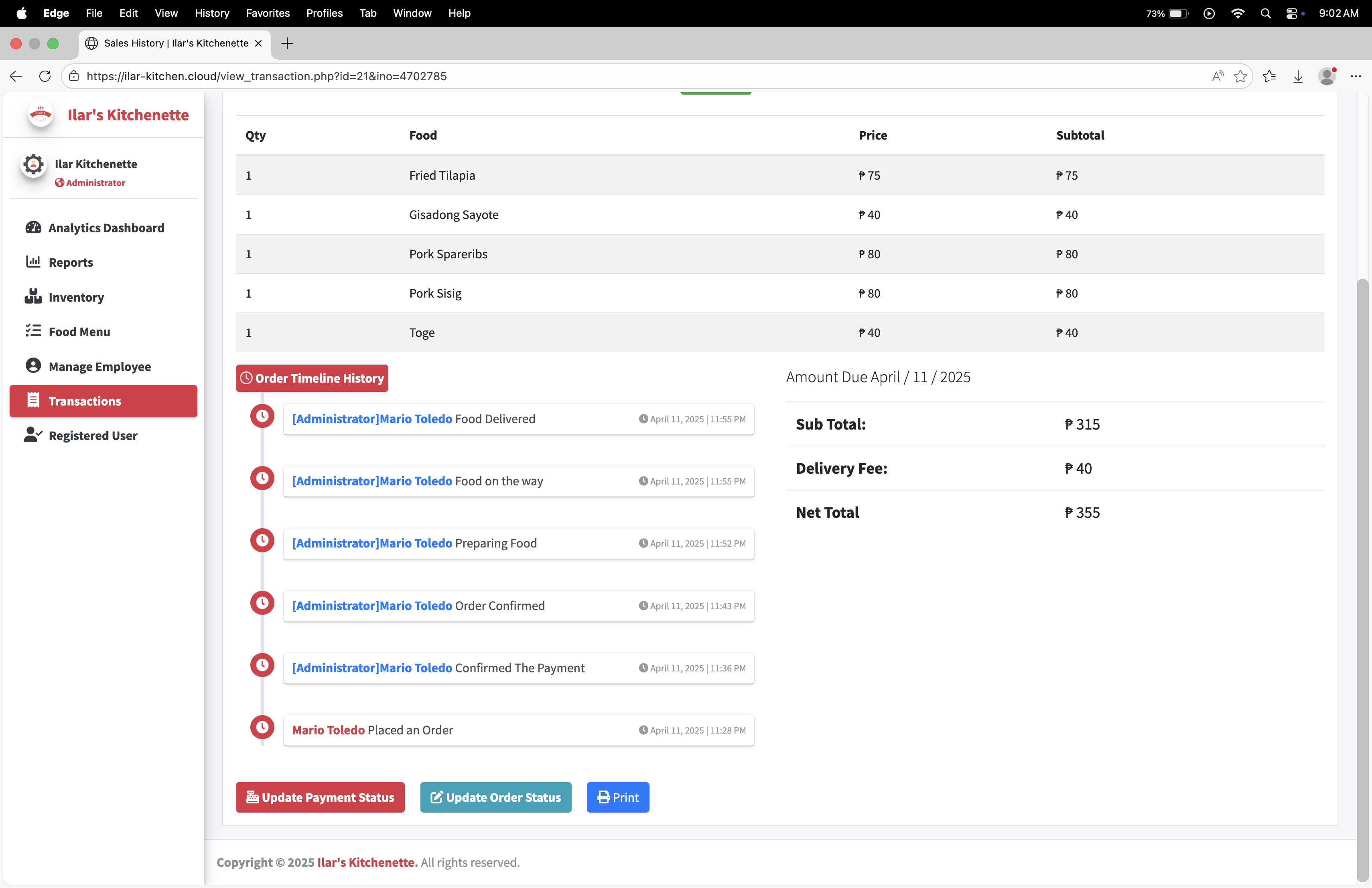Screen dimensions: 1372x888
Task: Open browser downloads arrow icon
Action: (x=1298, y=76)
